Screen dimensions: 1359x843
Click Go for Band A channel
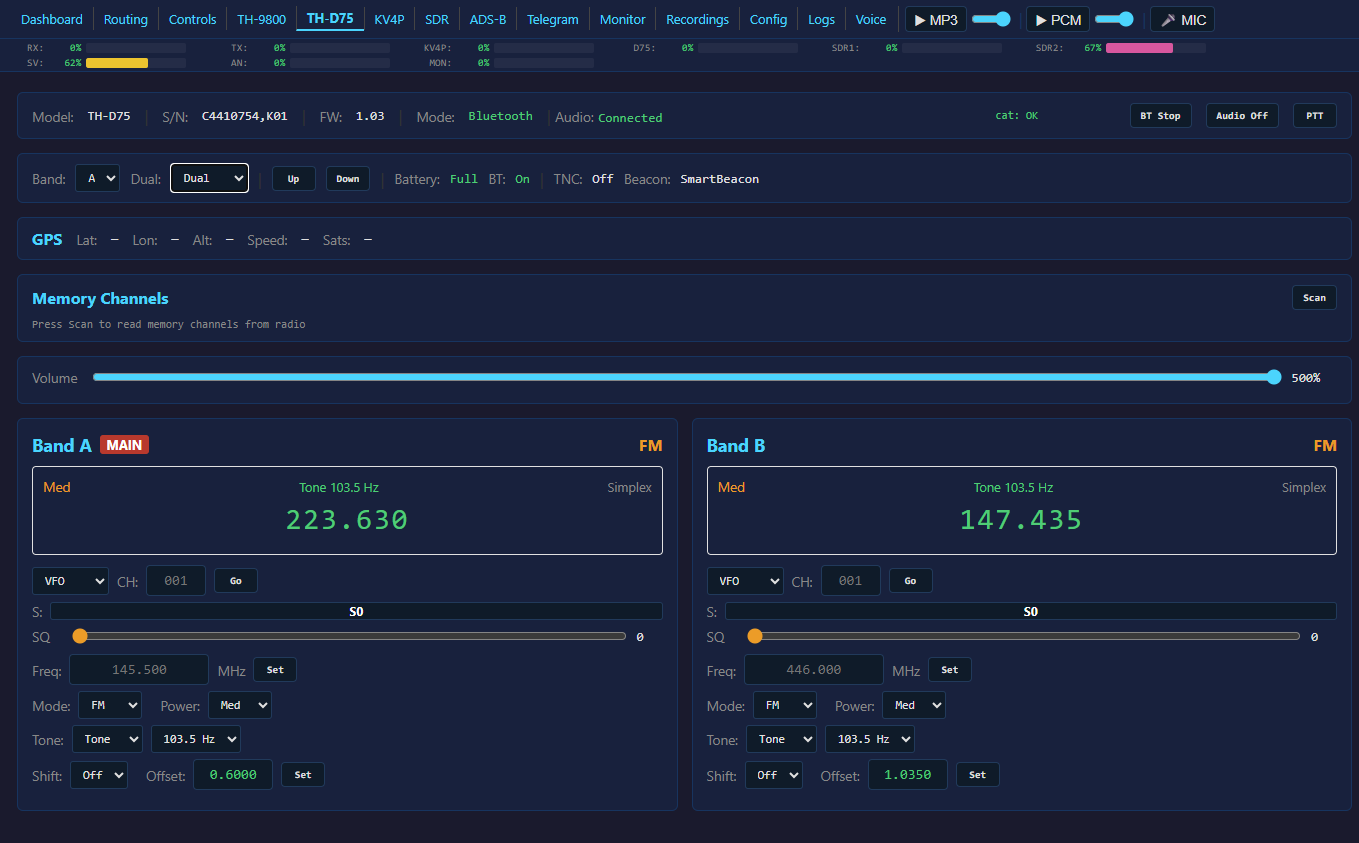(x=236, y=581)
